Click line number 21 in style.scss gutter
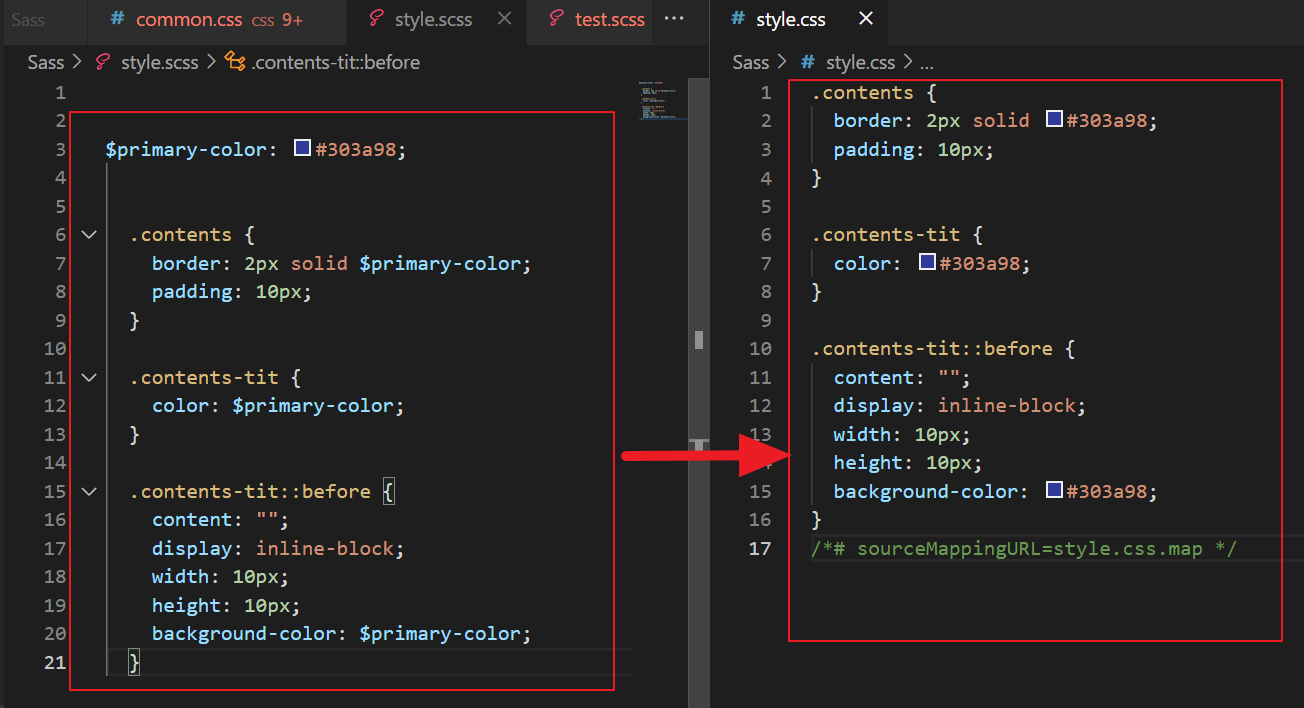This screenshot has width=1304, height=708. [x=55, y=662]
